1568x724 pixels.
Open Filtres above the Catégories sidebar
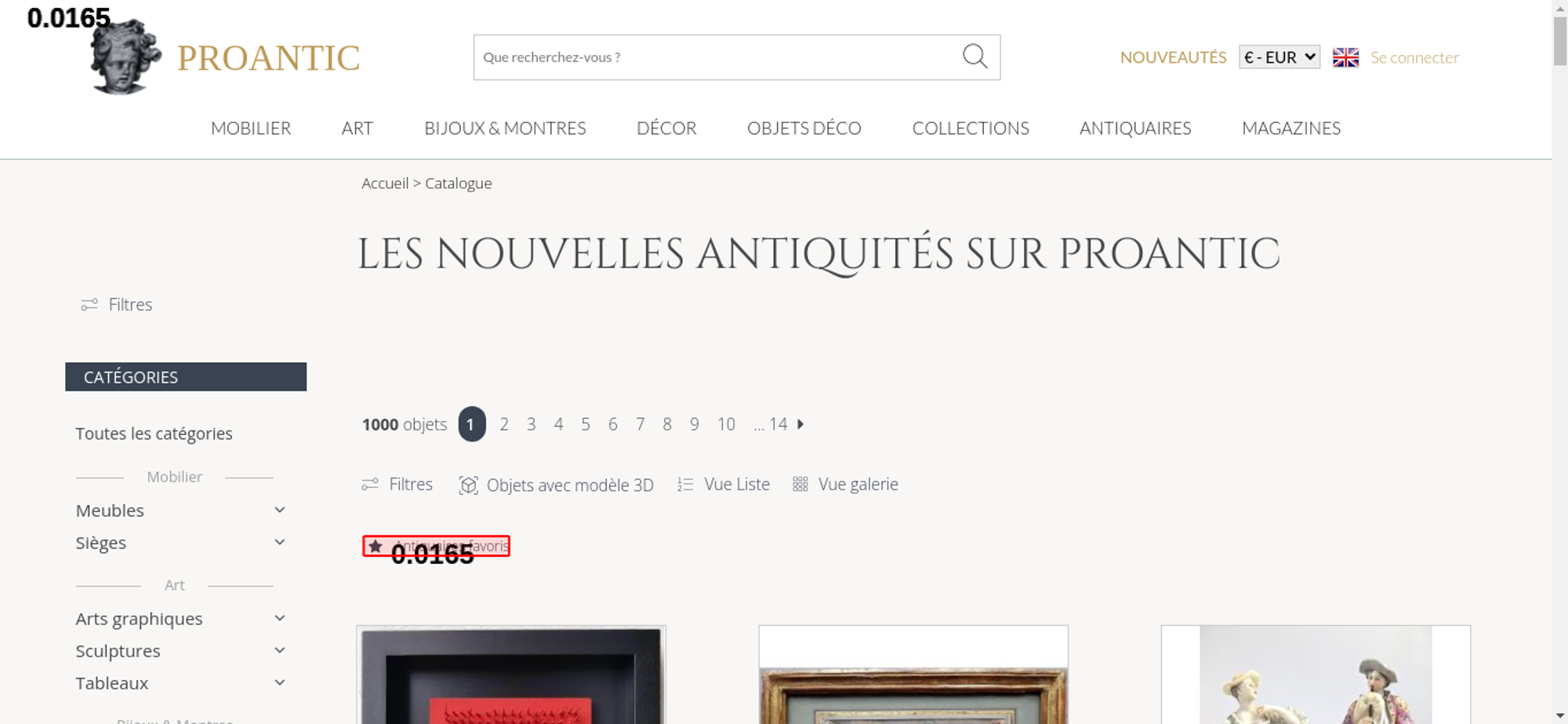point(116,304)
